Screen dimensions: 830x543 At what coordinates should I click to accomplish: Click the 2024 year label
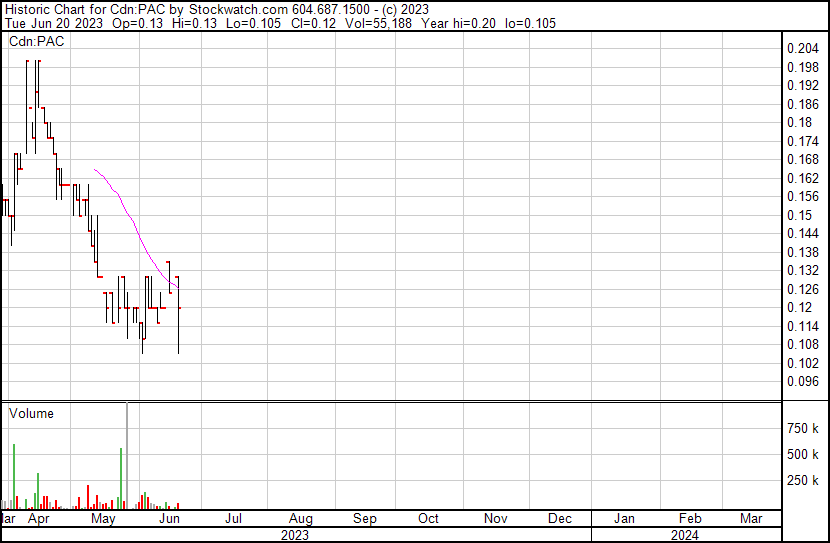(x=685, y=535)
